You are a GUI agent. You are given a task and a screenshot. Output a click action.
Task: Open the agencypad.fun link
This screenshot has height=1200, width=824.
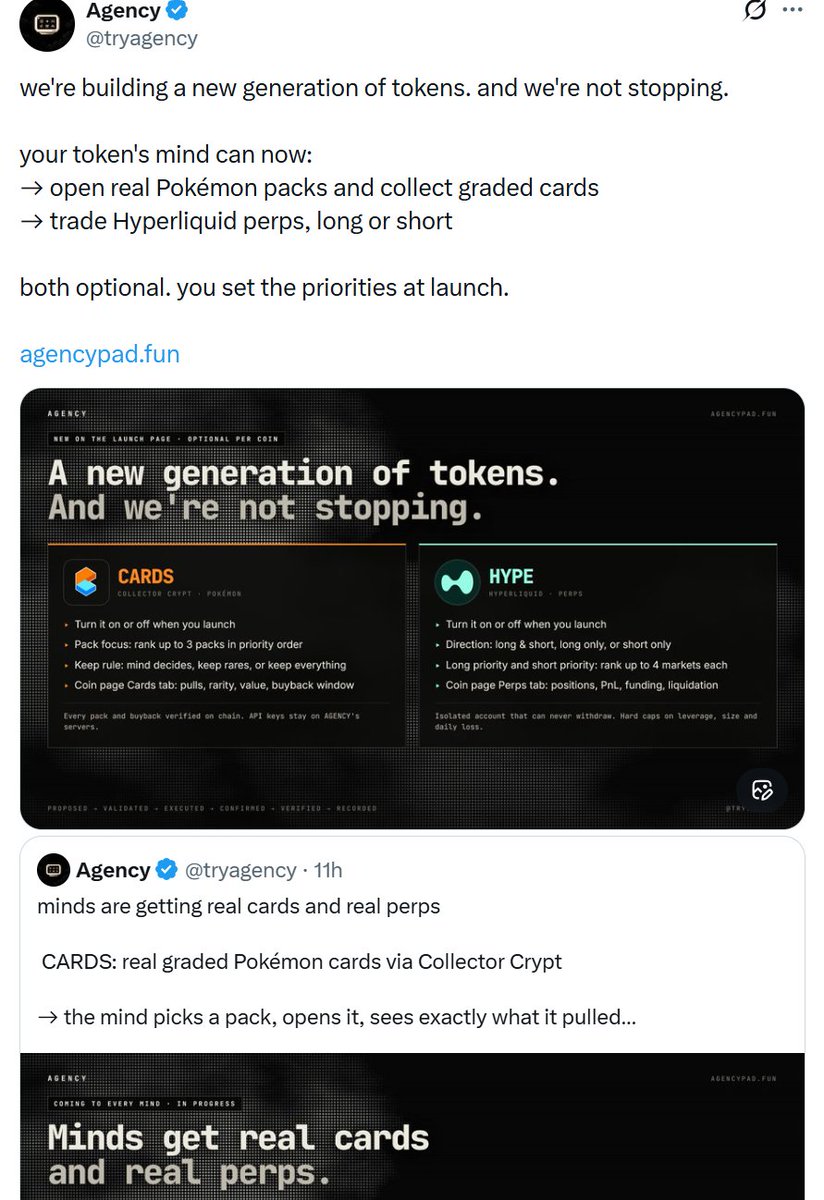pos(100,354)
